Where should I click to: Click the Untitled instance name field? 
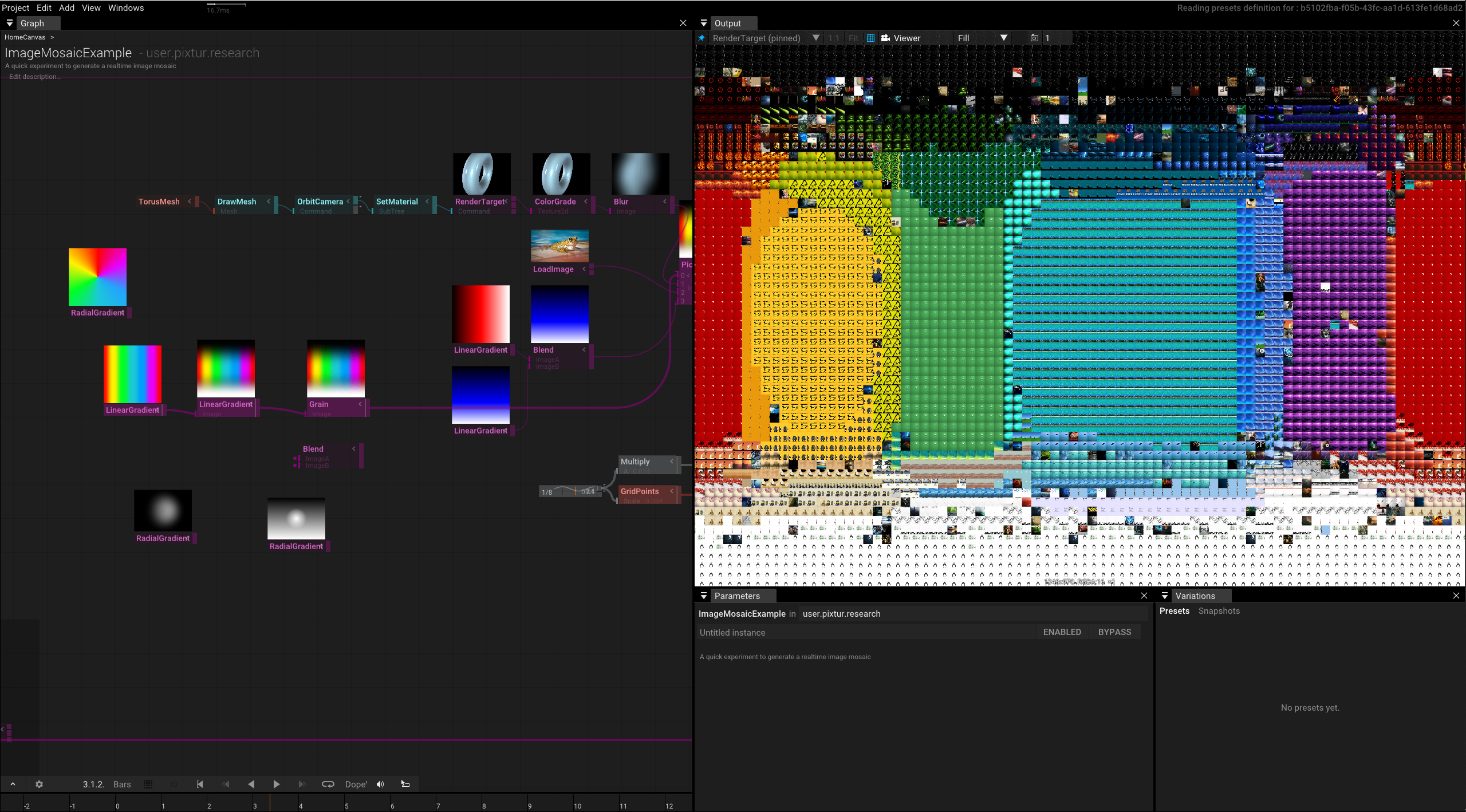coord(866,632)
